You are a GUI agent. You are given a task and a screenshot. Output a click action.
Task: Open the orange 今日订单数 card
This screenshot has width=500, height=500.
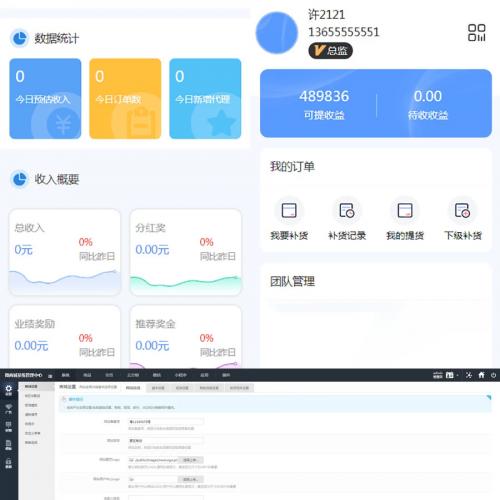(125, 98)
